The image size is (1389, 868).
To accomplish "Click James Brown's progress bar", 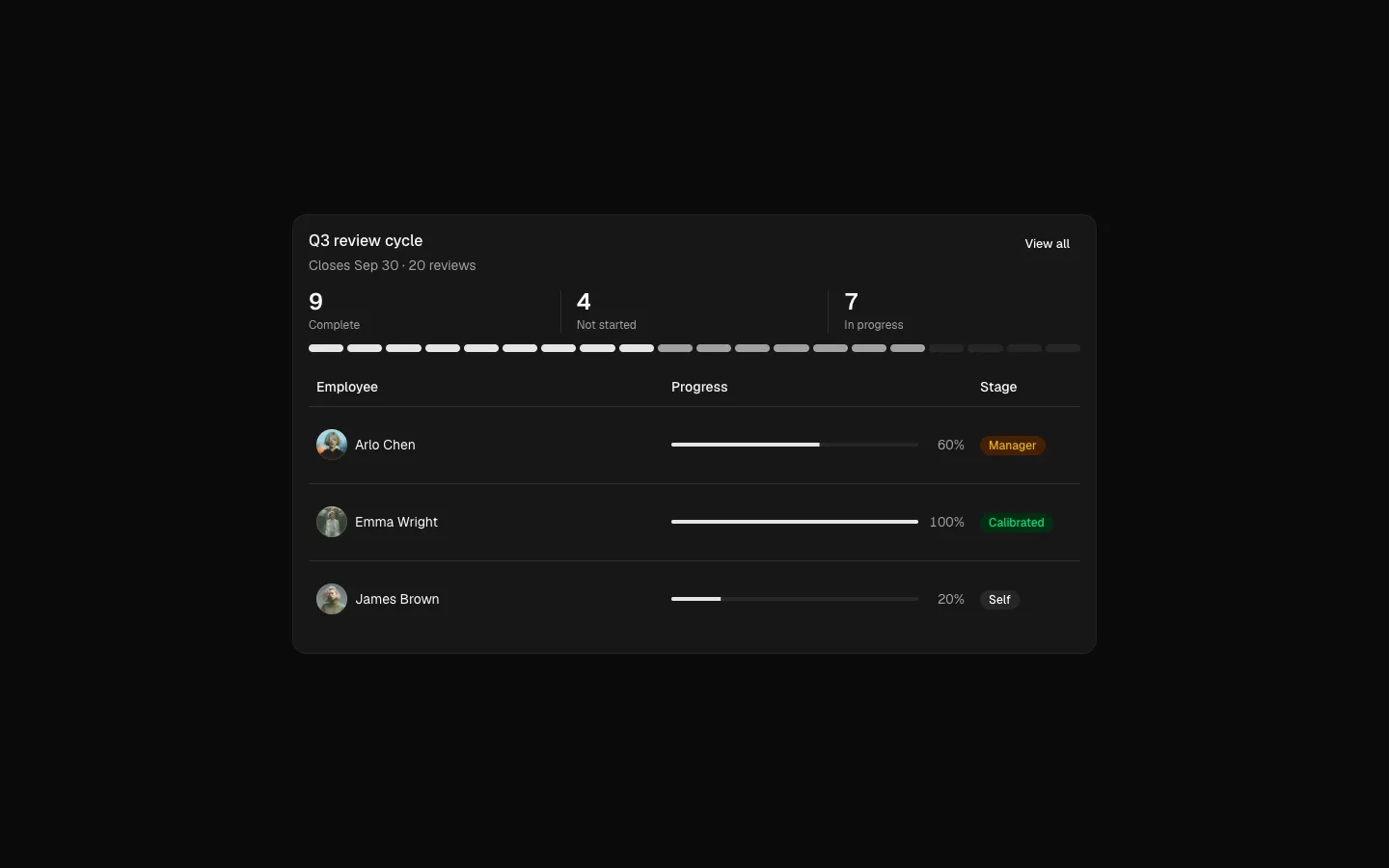I will tap(795, 599).
